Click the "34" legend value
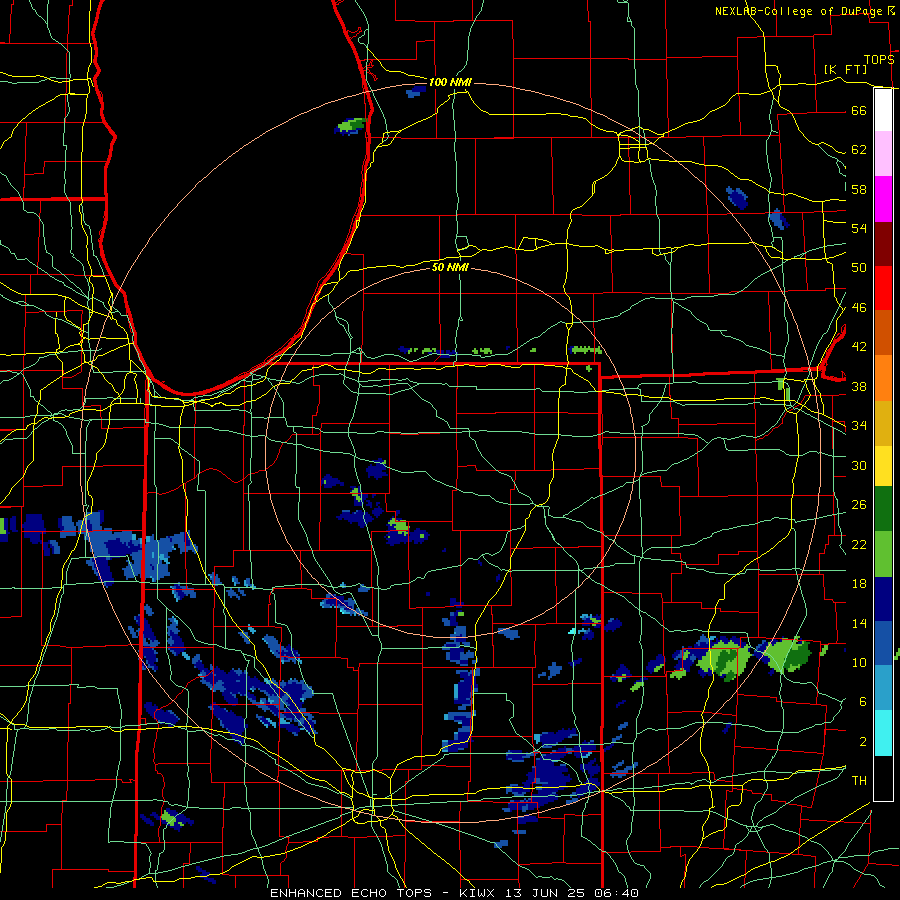Image resolution: width=900 pixels, height=900 pixels. (859, 426)
